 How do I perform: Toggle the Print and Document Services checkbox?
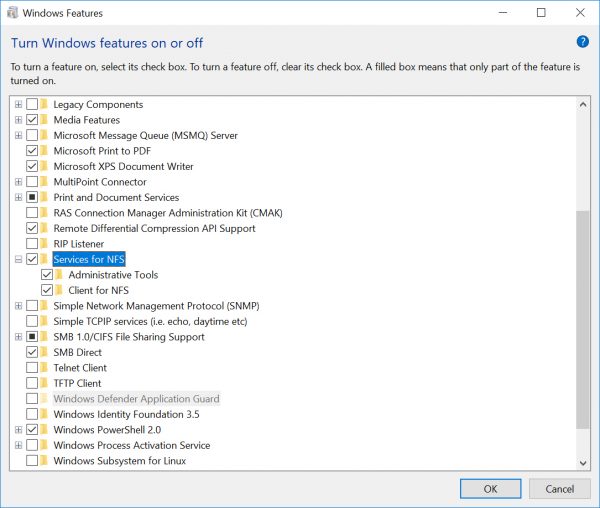[x=32, y=197]
